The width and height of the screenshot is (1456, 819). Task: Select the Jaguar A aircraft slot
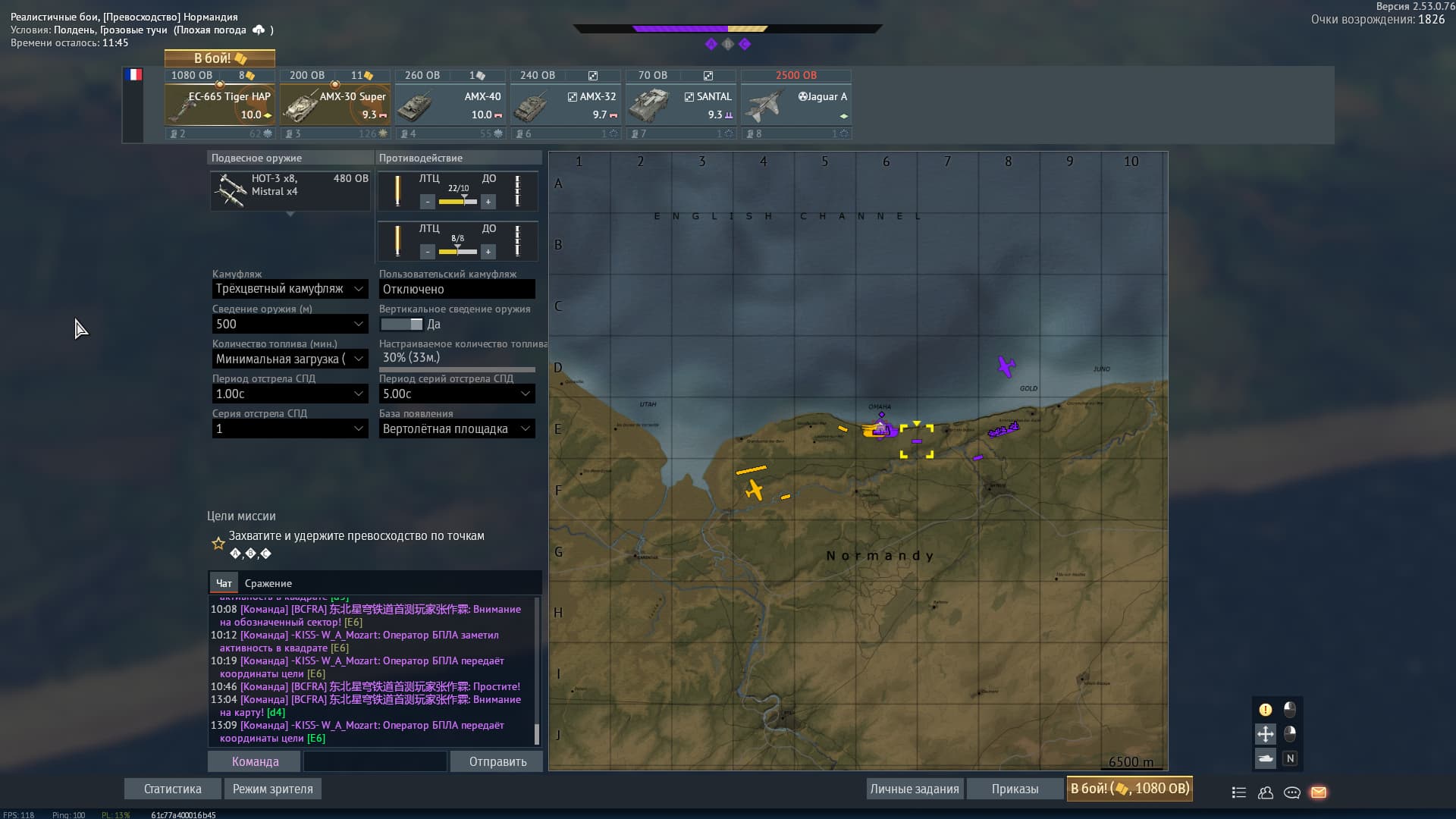[795, 105]
